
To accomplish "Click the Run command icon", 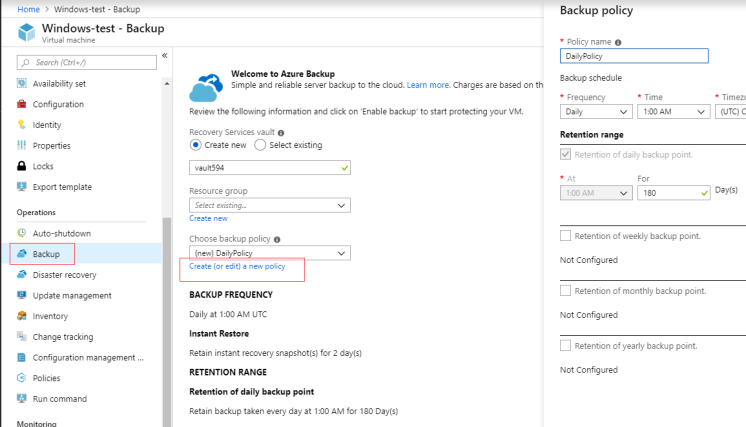I will pyautogui.click(x=21, y=398).
